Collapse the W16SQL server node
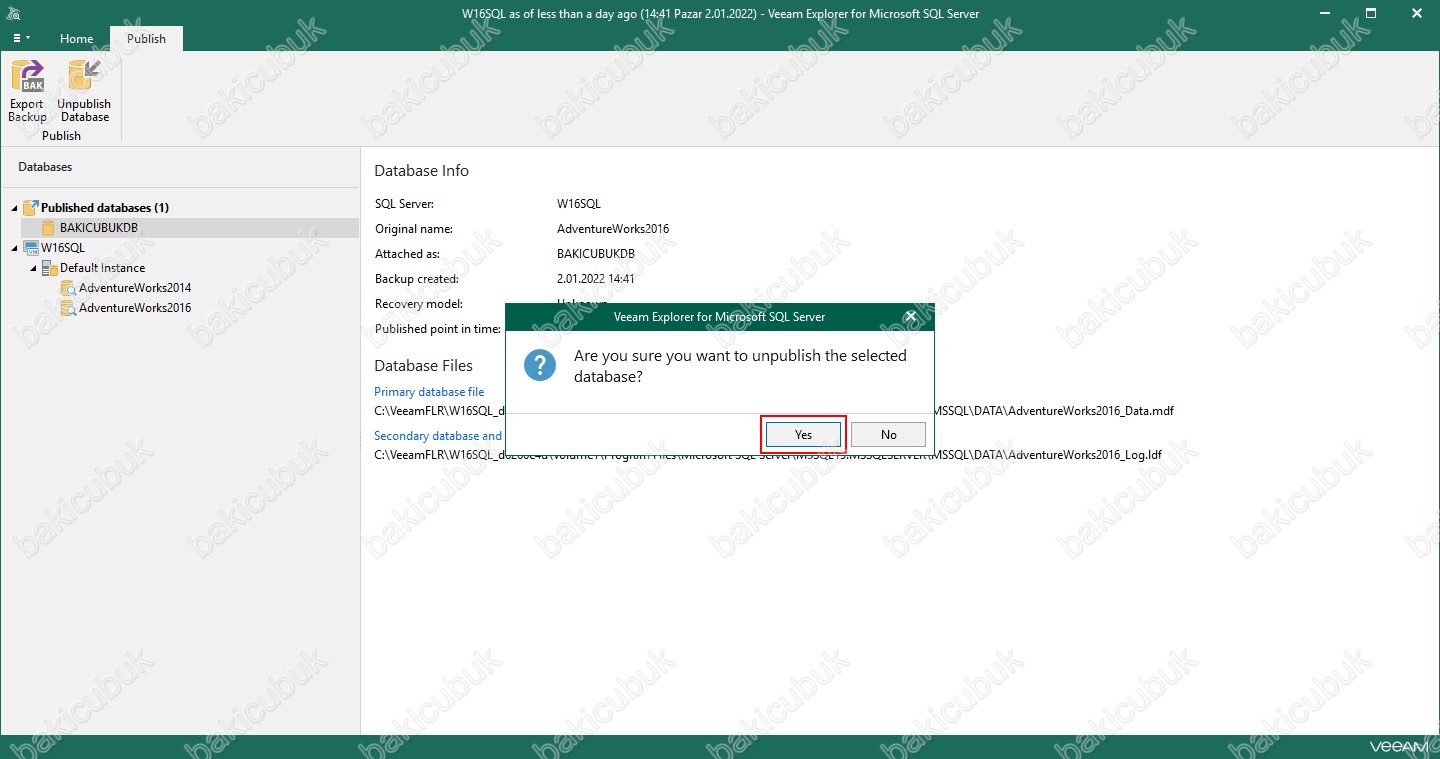 point(14,248)
